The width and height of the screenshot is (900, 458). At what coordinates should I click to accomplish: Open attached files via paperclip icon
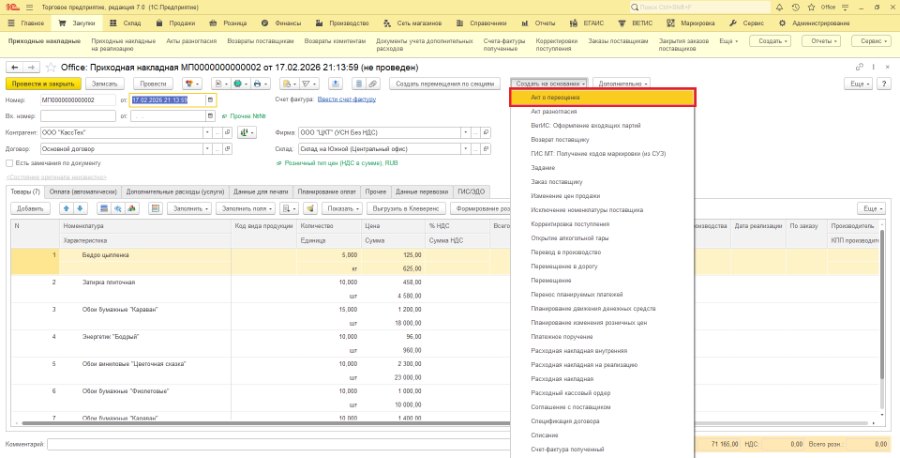(x=372, y=84)
